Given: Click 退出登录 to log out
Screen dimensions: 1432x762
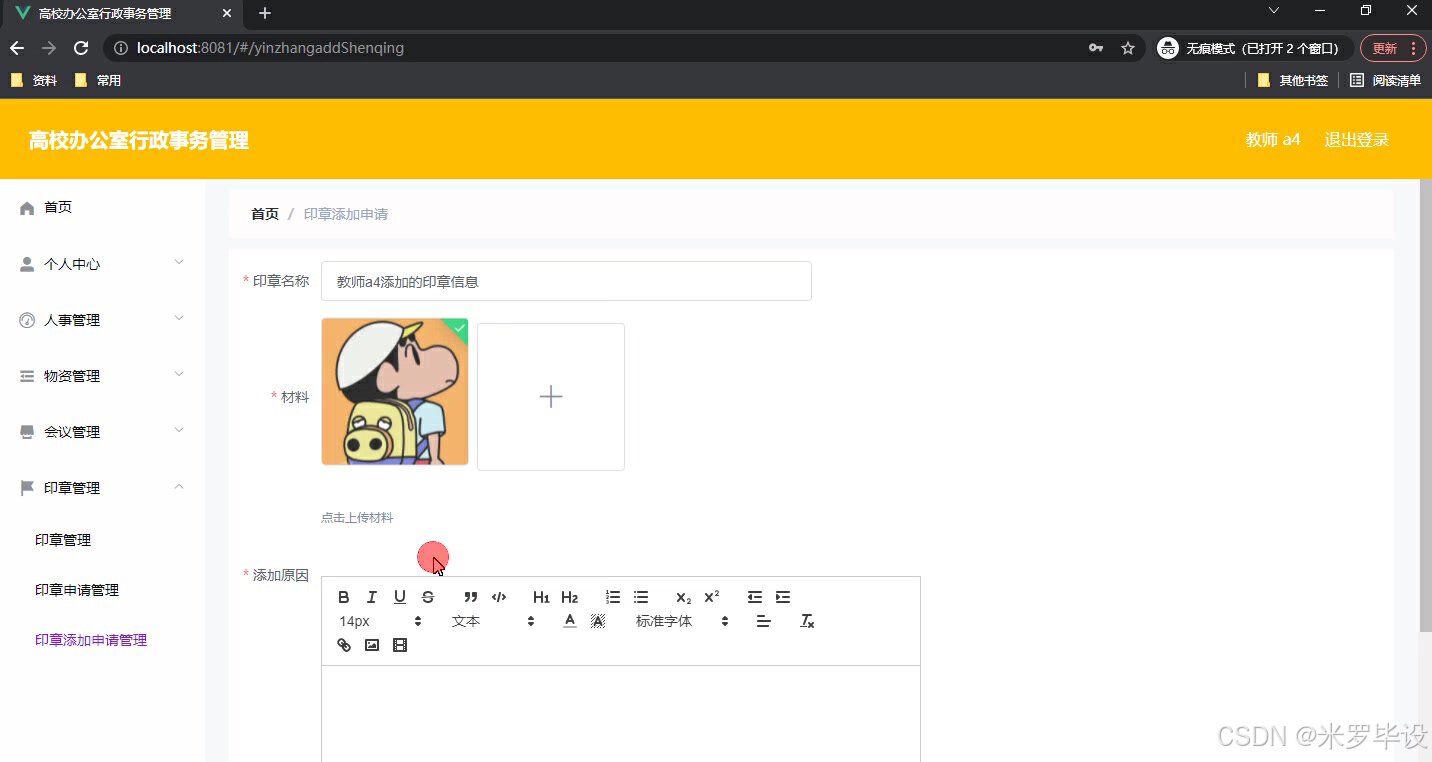Looking at the screenshot, I should [1357, 140].
